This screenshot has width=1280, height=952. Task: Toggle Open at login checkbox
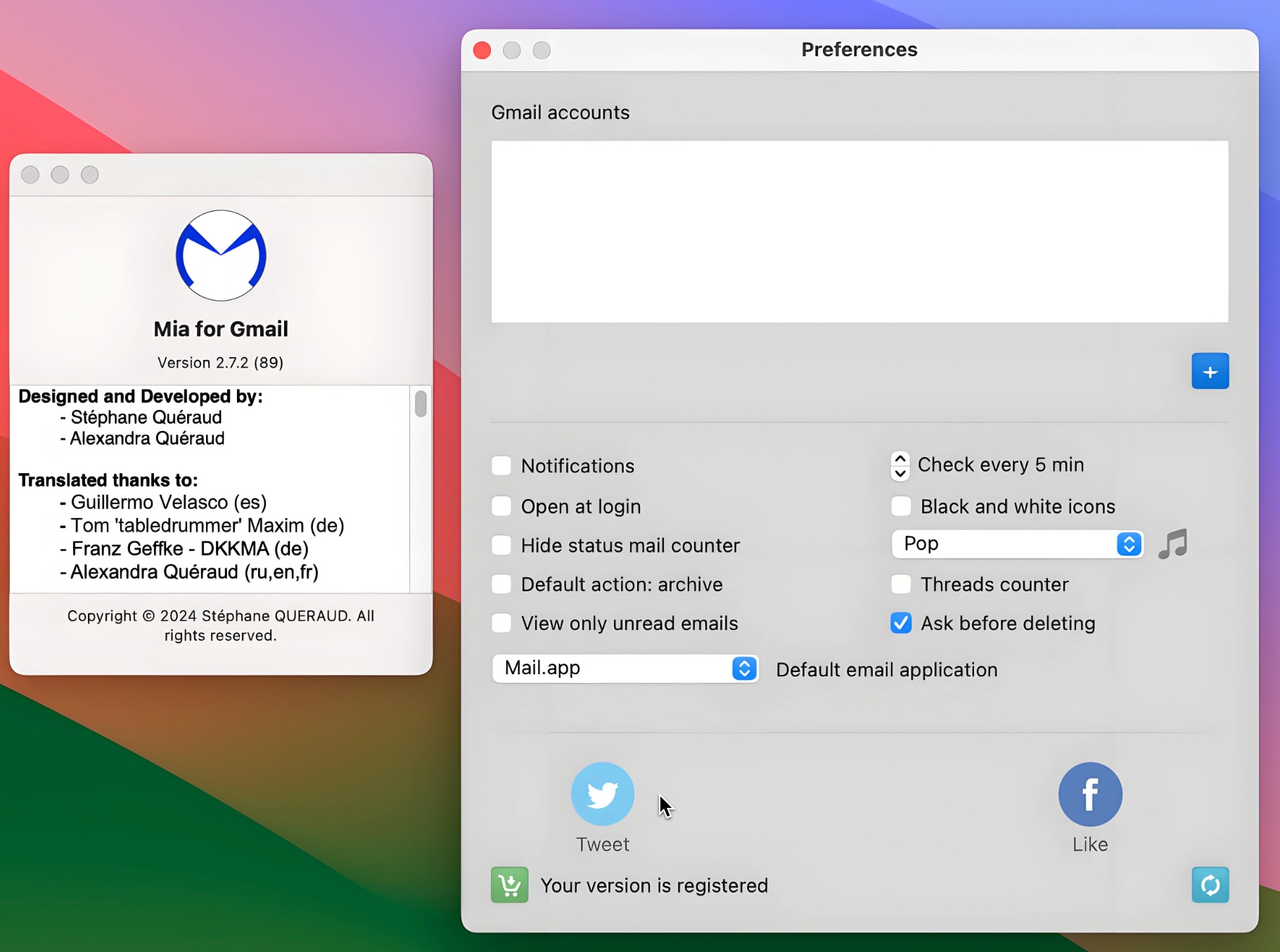pyautogui.click(x=501, y=506)
